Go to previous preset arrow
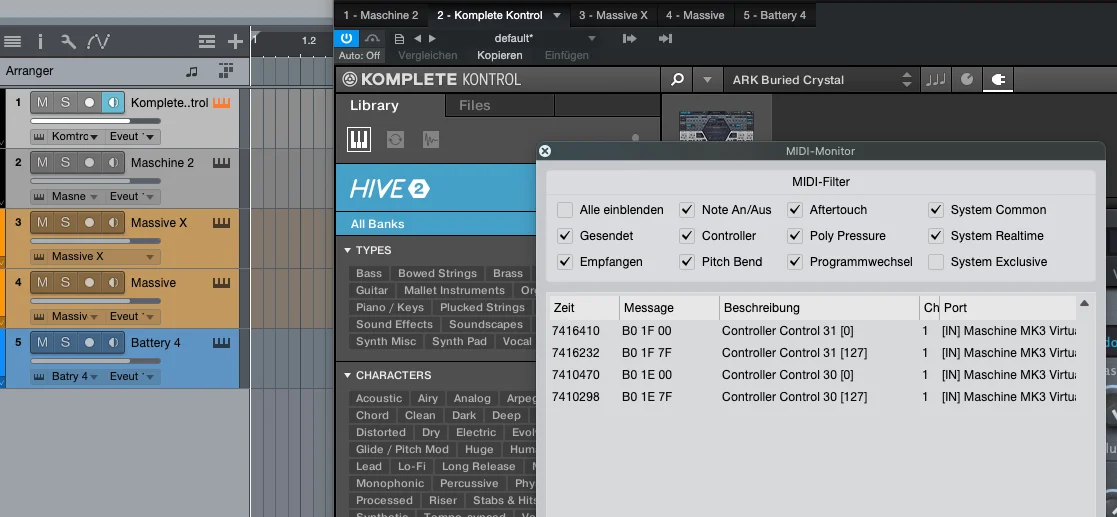 (x=417, y=38)
